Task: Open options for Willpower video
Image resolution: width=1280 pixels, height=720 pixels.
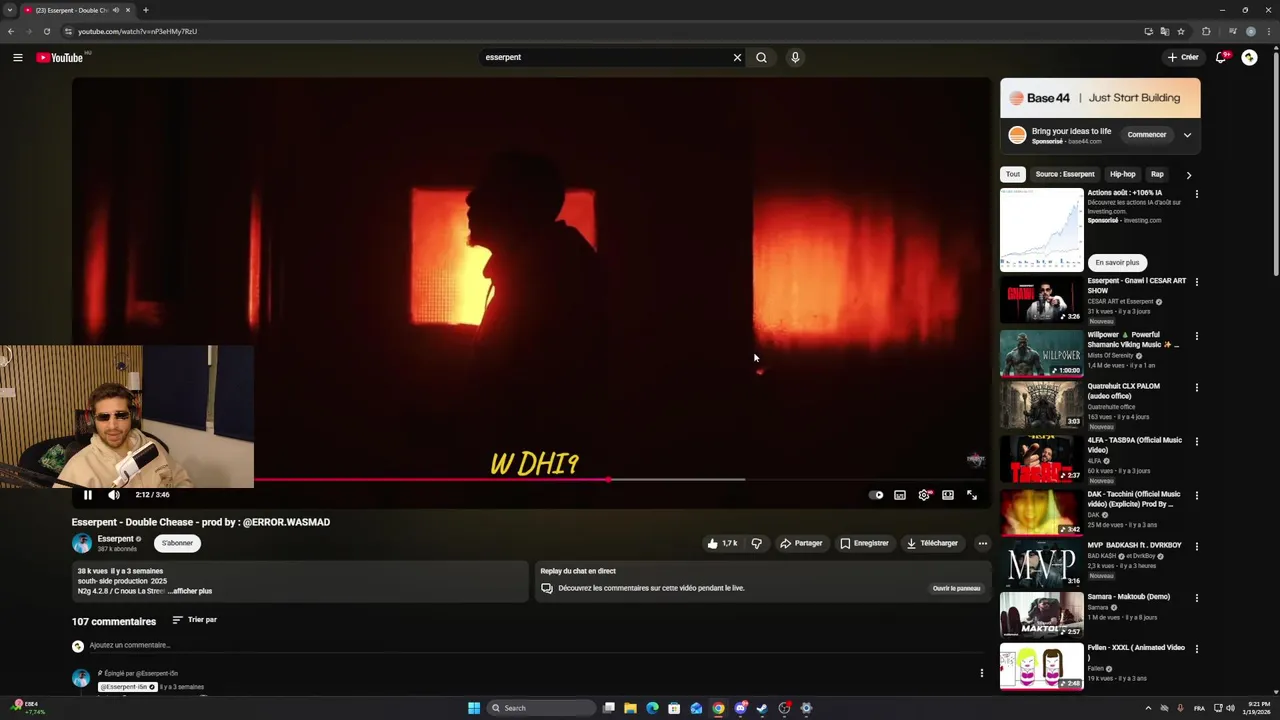Action: [x=1196, y=336]
